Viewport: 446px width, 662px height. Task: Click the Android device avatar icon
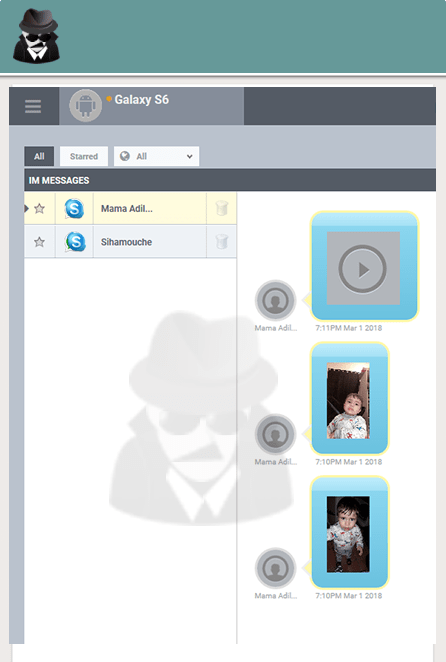pyautogui.click(x=85, y=106)
